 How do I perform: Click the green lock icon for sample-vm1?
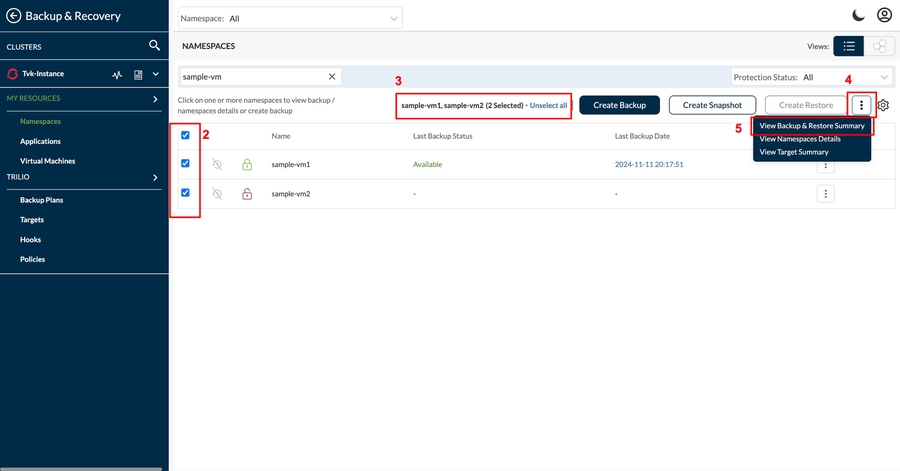pyautogui.click(x=247, y=164)
